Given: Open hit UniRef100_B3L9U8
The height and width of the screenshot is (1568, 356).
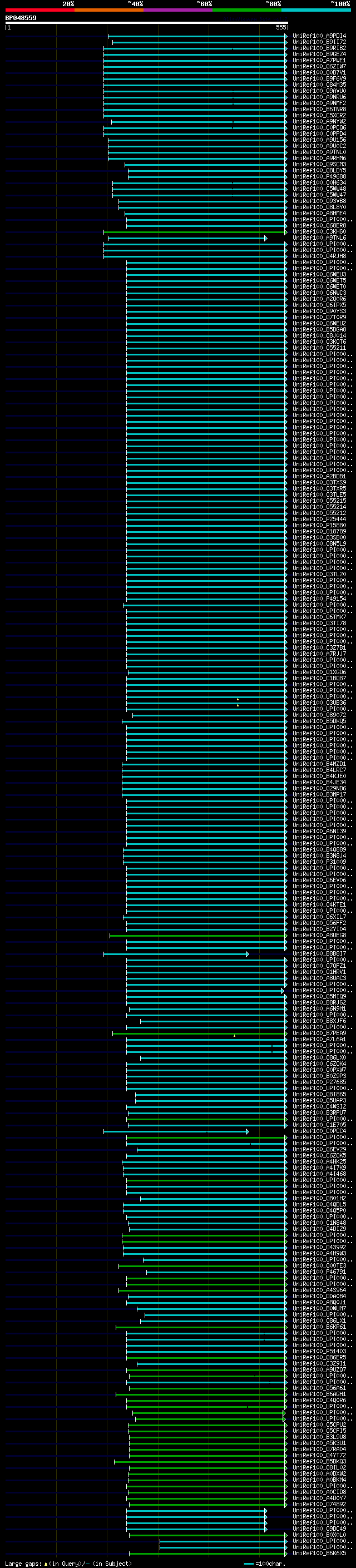Looking at the screenshot, I should tap(319, 1437).
